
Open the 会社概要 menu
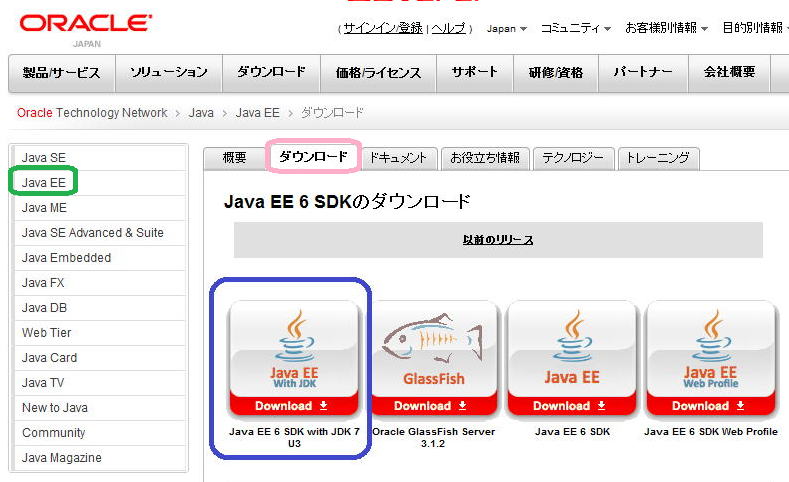click(x=730, y=73)
